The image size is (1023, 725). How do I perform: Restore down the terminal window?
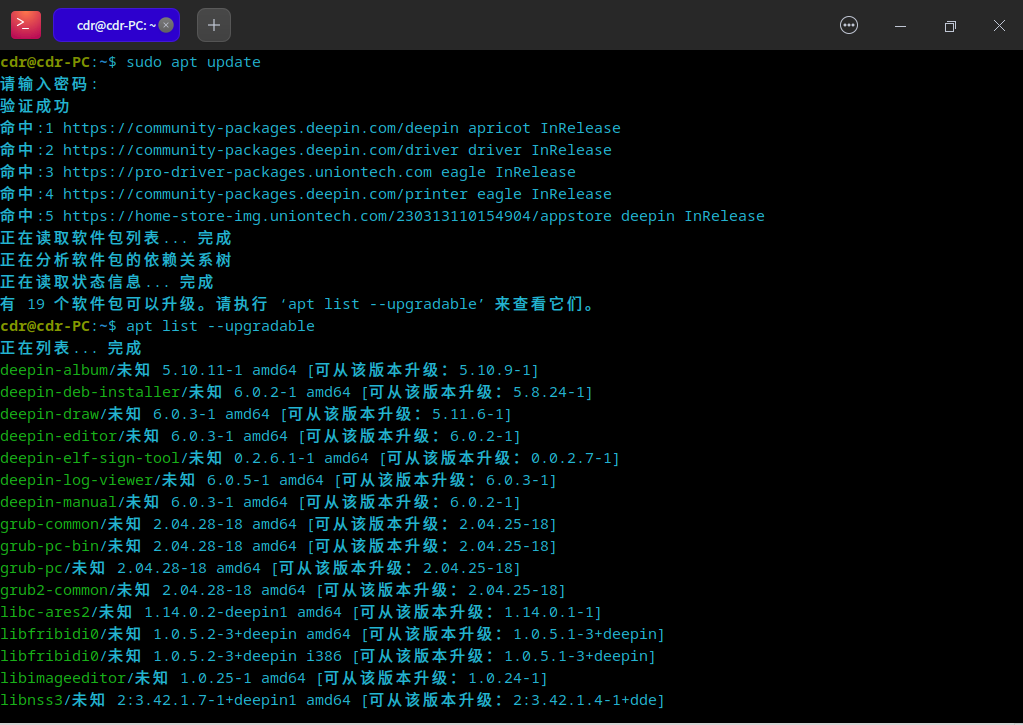[x=950, y=26]
